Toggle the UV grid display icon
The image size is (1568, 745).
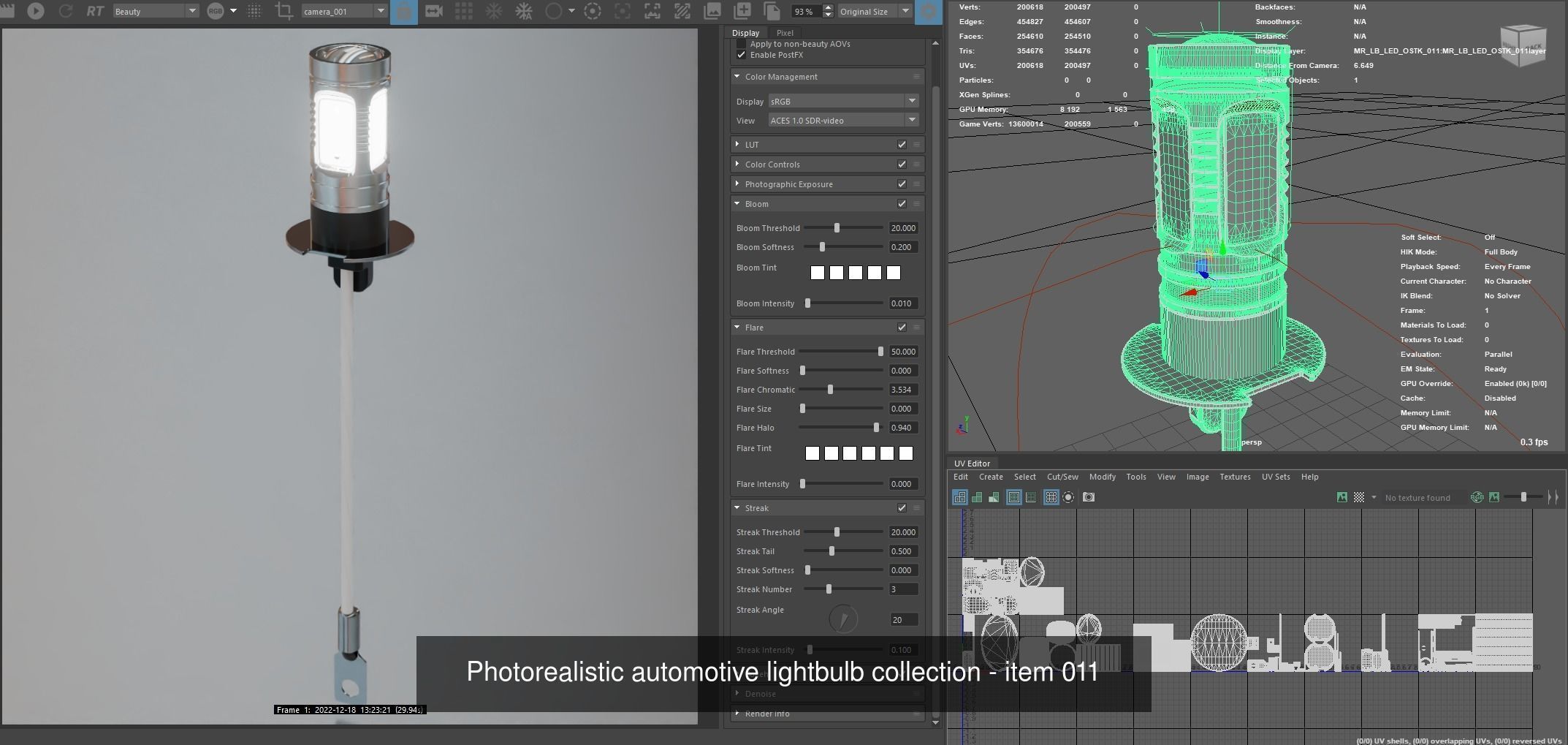pos(1051,497)
